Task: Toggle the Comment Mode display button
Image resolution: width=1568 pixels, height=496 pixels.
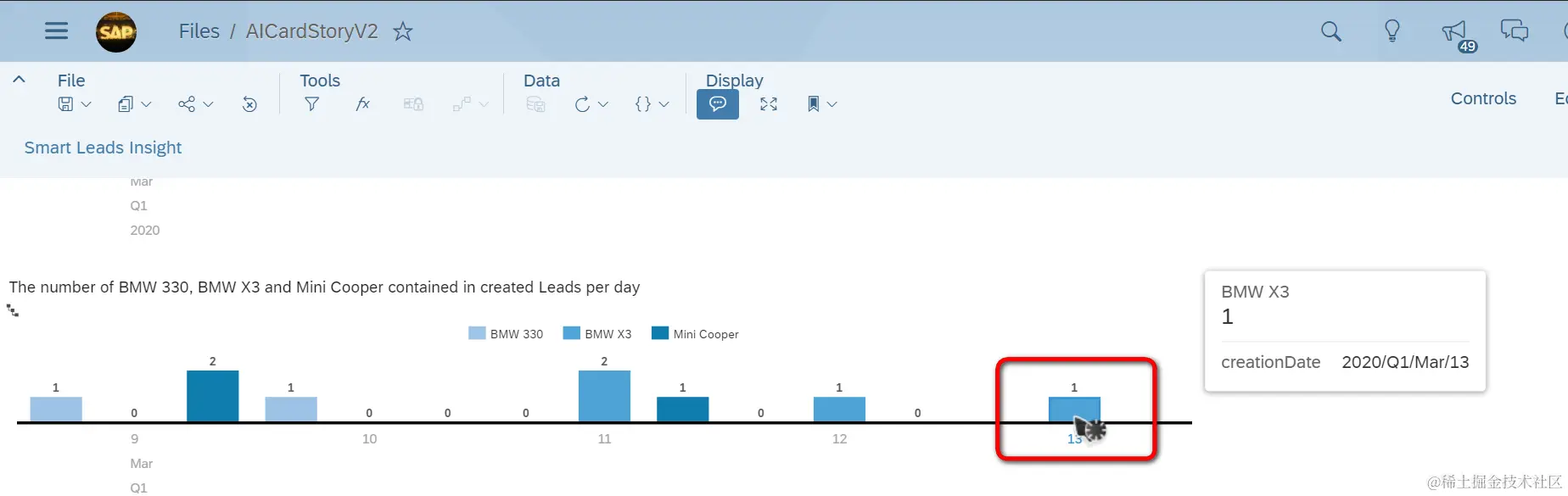Action: 718,104
